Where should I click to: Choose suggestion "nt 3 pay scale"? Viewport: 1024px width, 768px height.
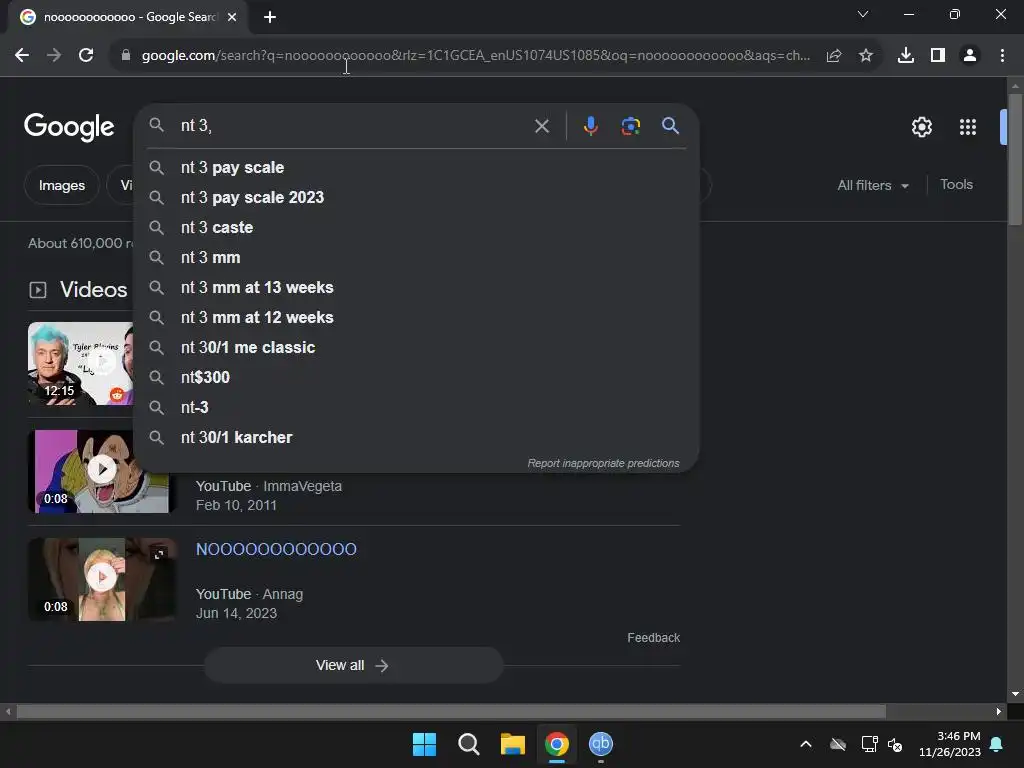417,168
